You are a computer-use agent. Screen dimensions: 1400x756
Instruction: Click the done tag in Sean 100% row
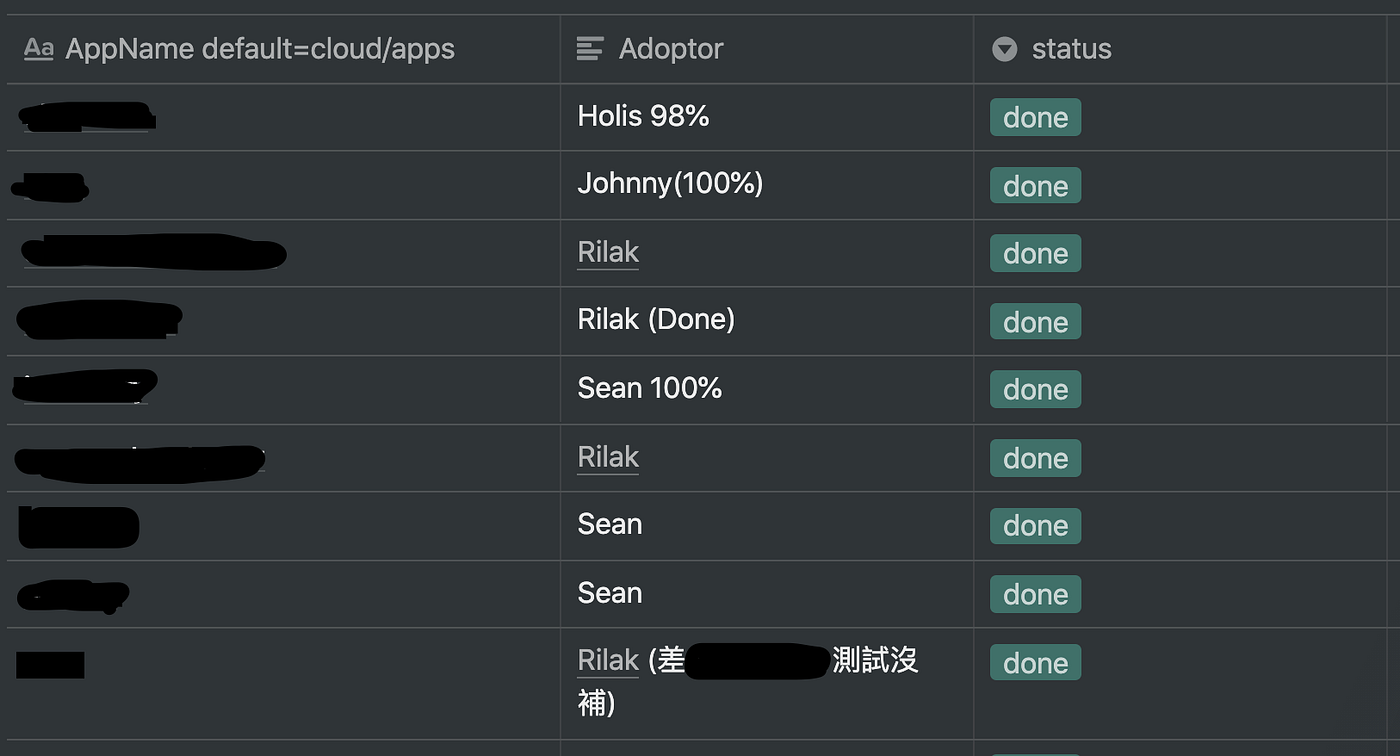tap(1035, 390)
